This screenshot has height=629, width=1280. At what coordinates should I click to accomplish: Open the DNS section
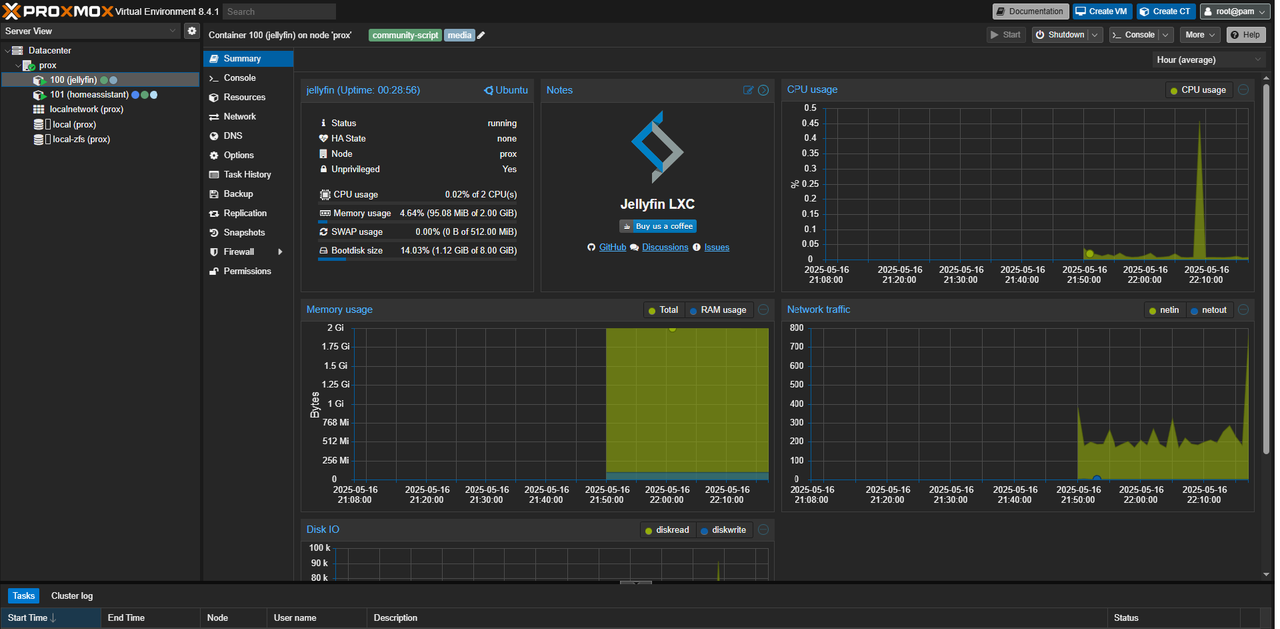click(249, 136)
